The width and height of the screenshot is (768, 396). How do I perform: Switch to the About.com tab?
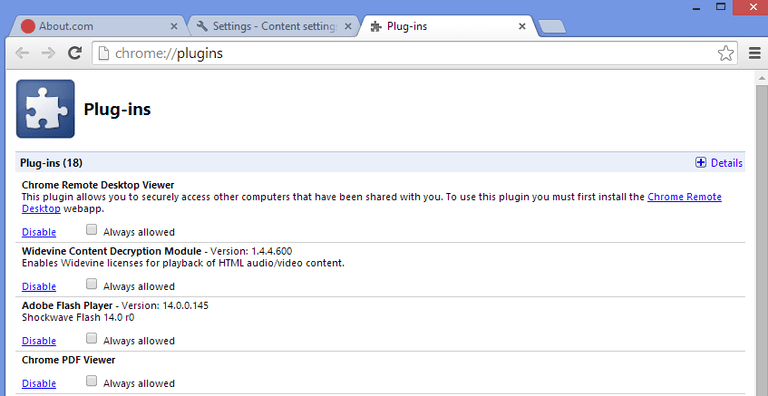(x=98, y=26)
